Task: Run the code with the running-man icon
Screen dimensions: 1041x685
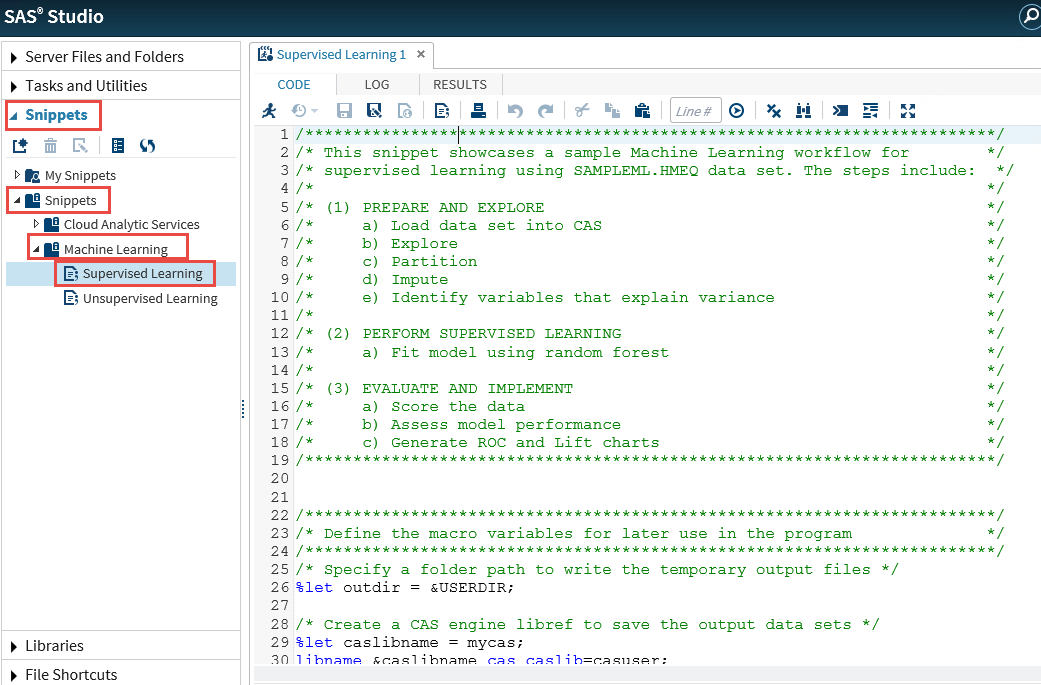Action: (268, 111)
